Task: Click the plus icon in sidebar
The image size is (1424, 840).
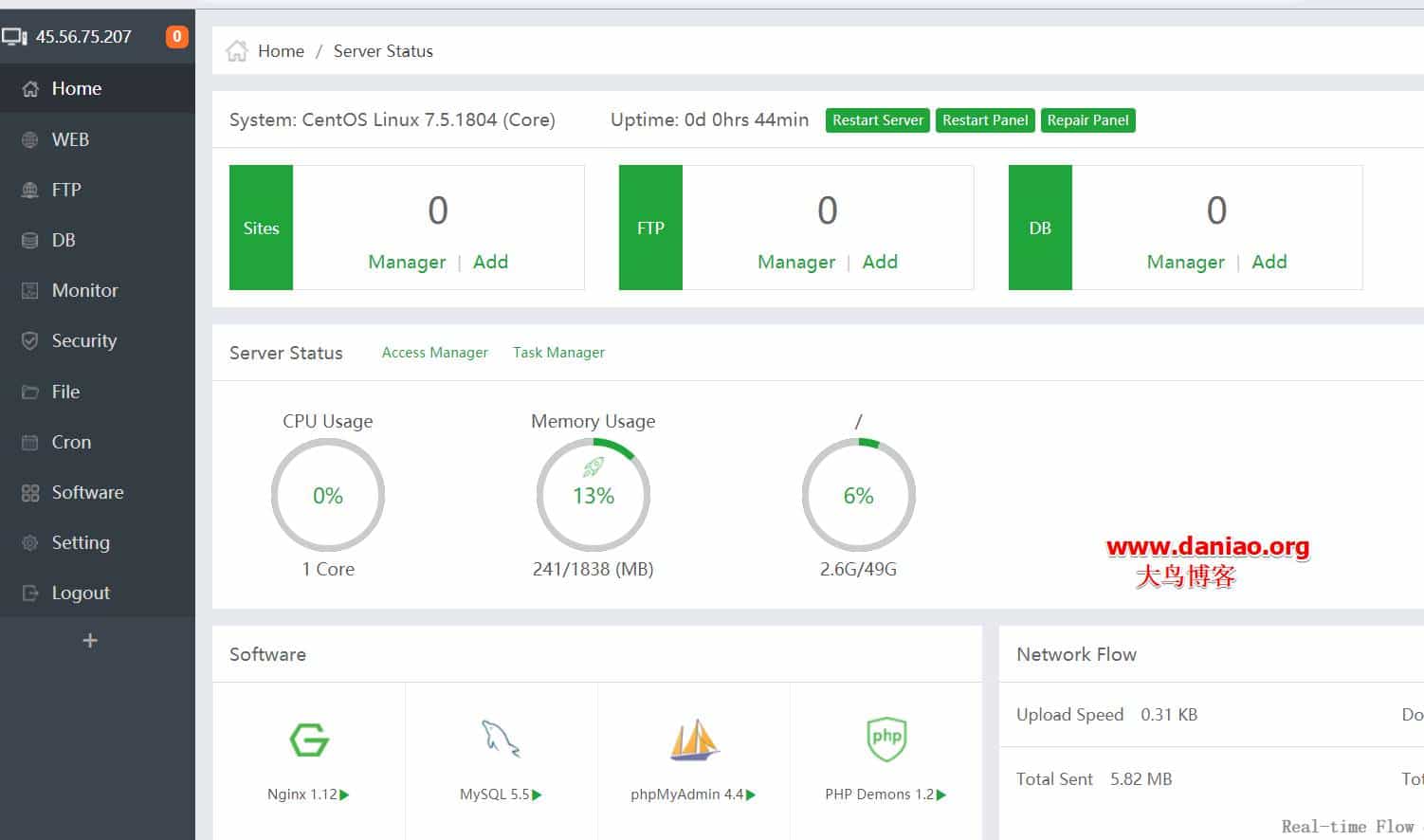Action: click(x=90, y=641)
